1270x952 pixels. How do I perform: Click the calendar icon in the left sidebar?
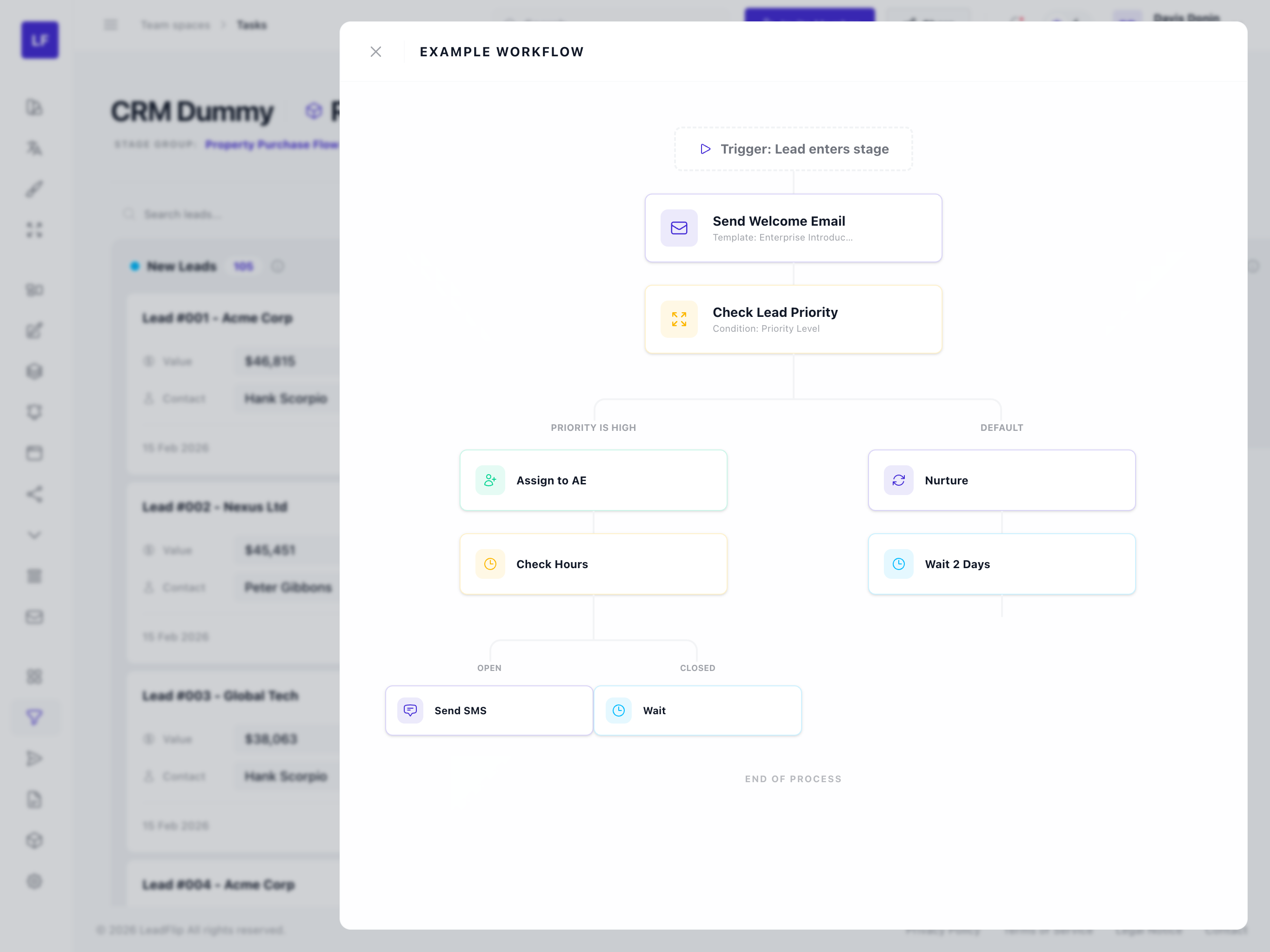(x=34, y=452)
